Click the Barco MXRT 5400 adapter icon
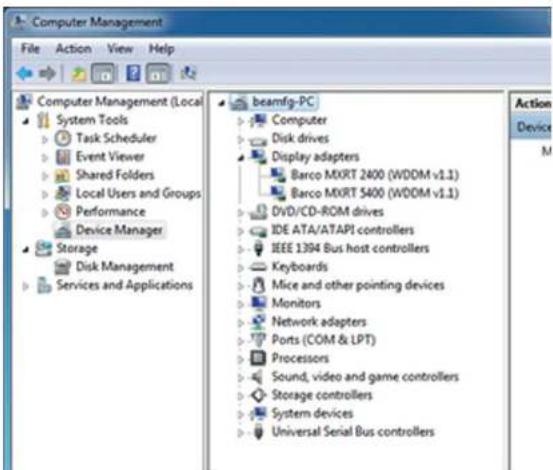Viewport: 553px width, 470px height. point(278,193)
